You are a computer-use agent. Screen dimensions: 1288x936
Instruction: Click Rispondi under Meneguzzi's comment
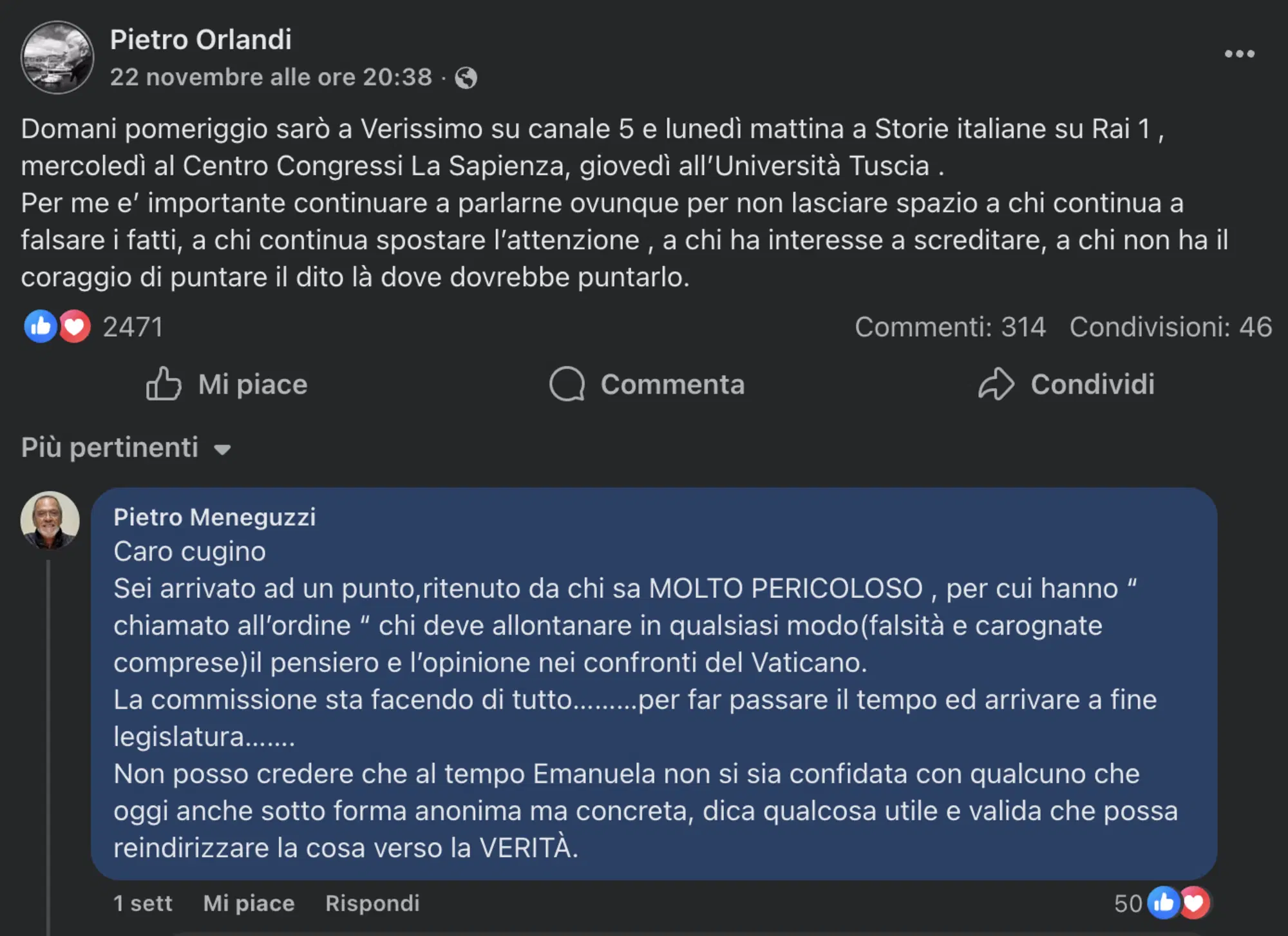click(x=372, y=903)
